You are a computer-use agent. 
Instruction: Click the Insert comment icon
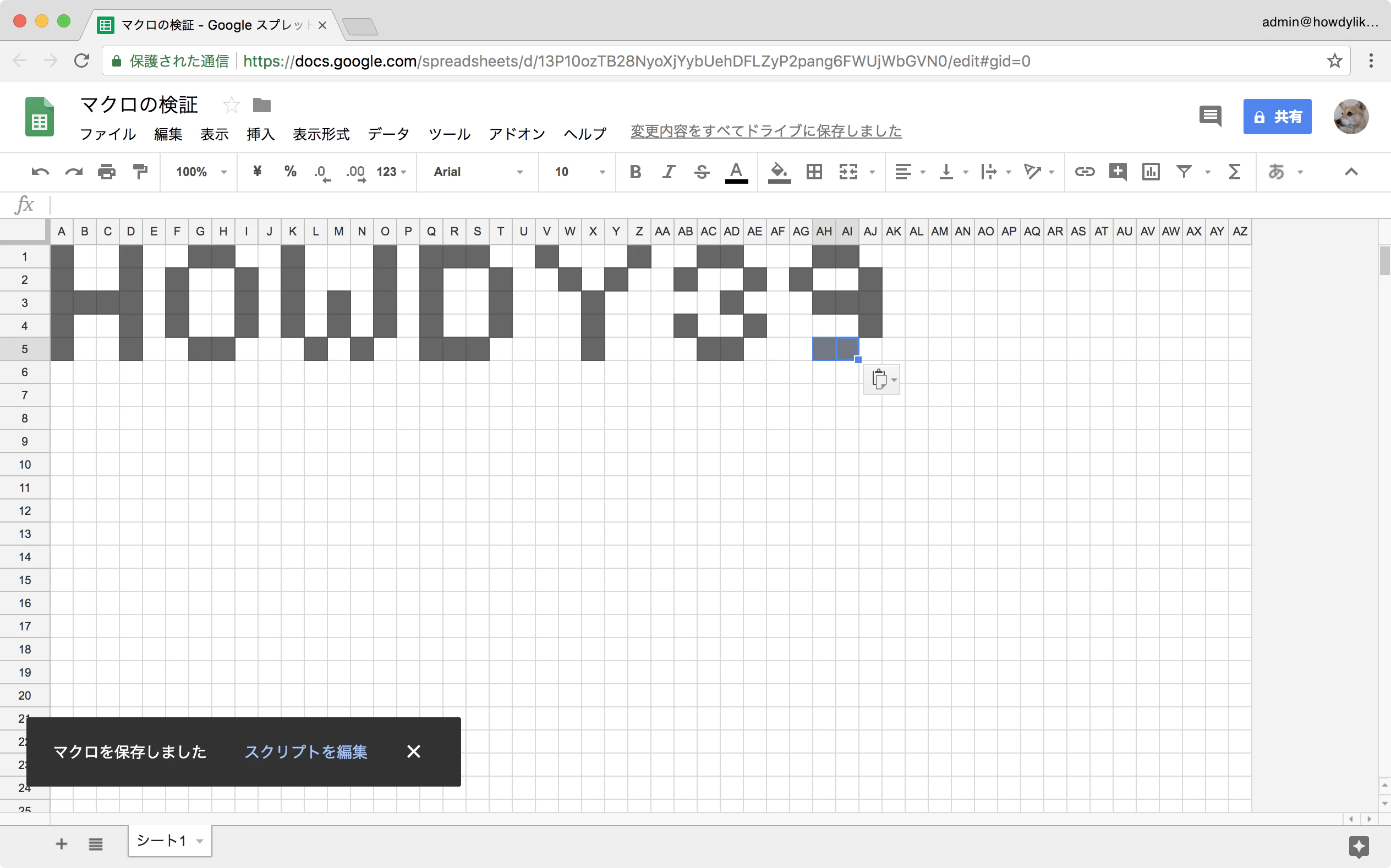(1118, 172)
